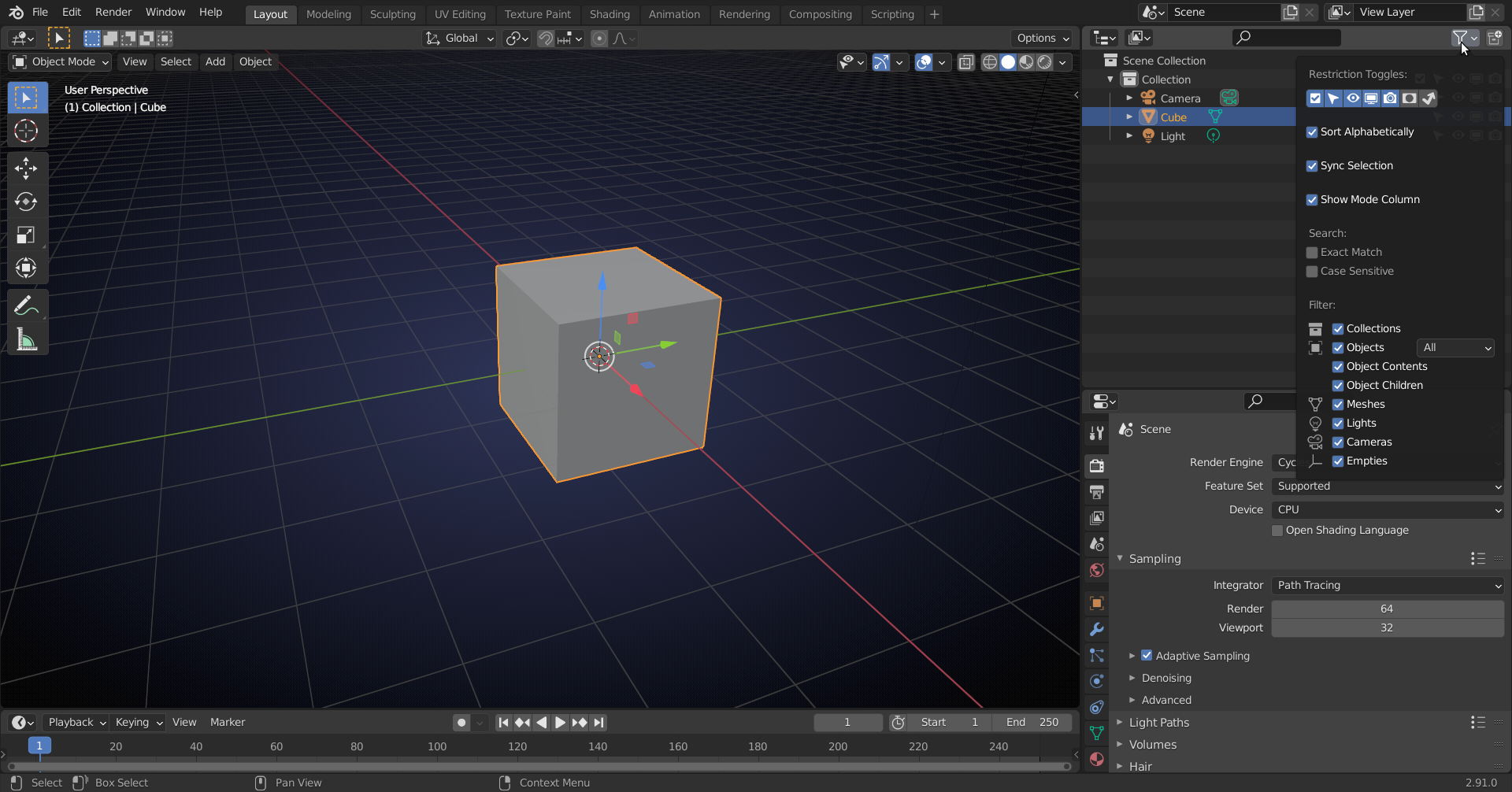1512x792 pixels.
Task: Select the Select Box tool
Action: [x=26, y=98]
